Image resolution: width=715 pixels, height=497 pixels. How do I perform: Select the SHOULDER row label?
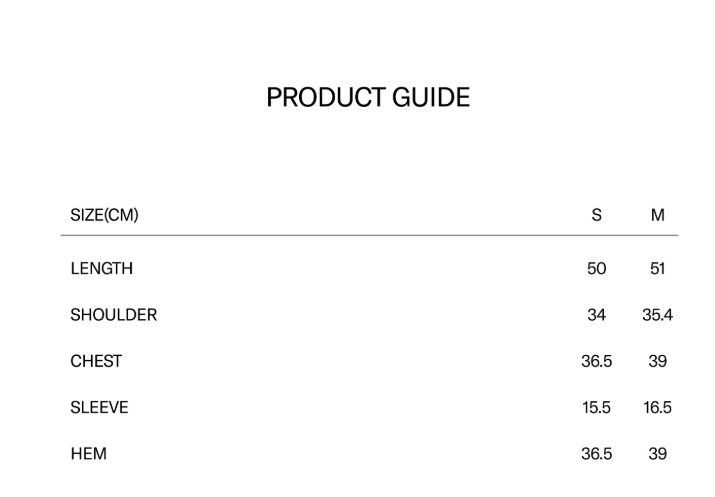point(113,315)
